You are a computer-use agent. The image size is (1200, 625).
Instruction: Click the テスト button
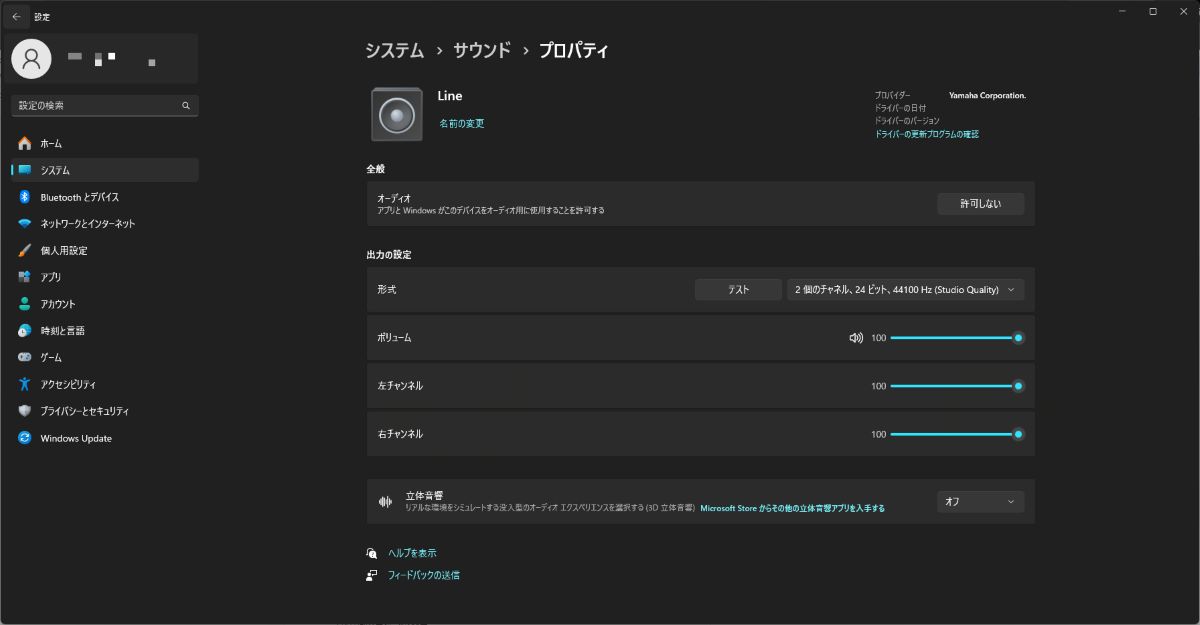[738, 290]
